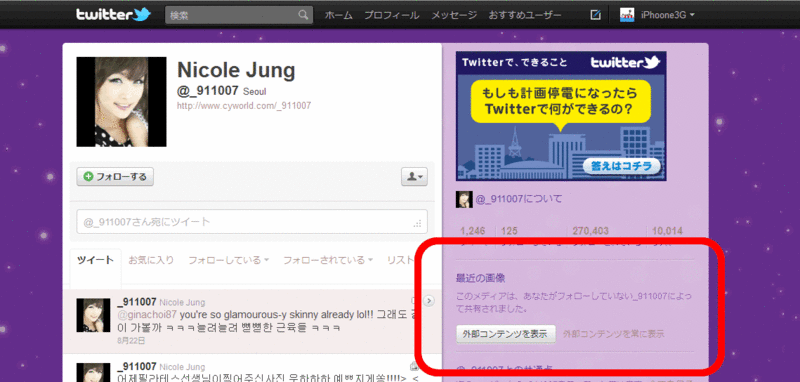
Task: Switch to the お気に入り tab
Action: click(151, 260)
